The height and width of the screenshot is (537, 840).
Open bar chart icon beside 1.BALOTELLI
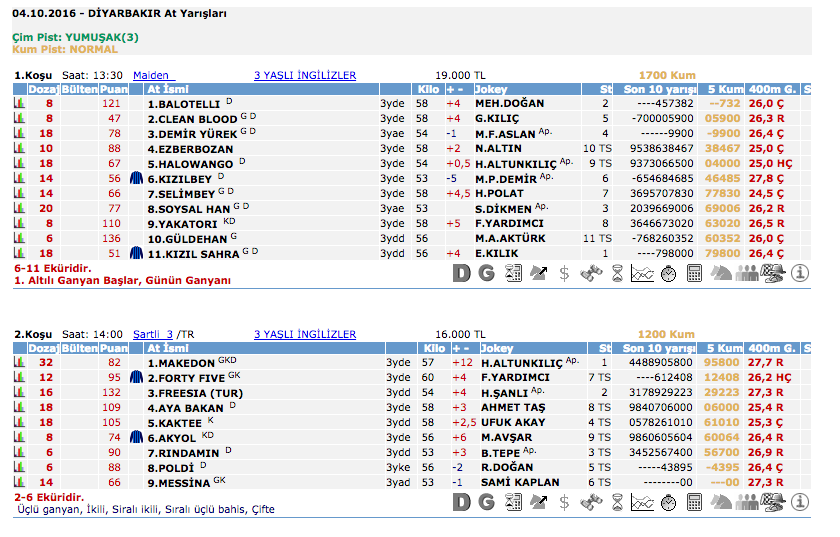(18, 103)
